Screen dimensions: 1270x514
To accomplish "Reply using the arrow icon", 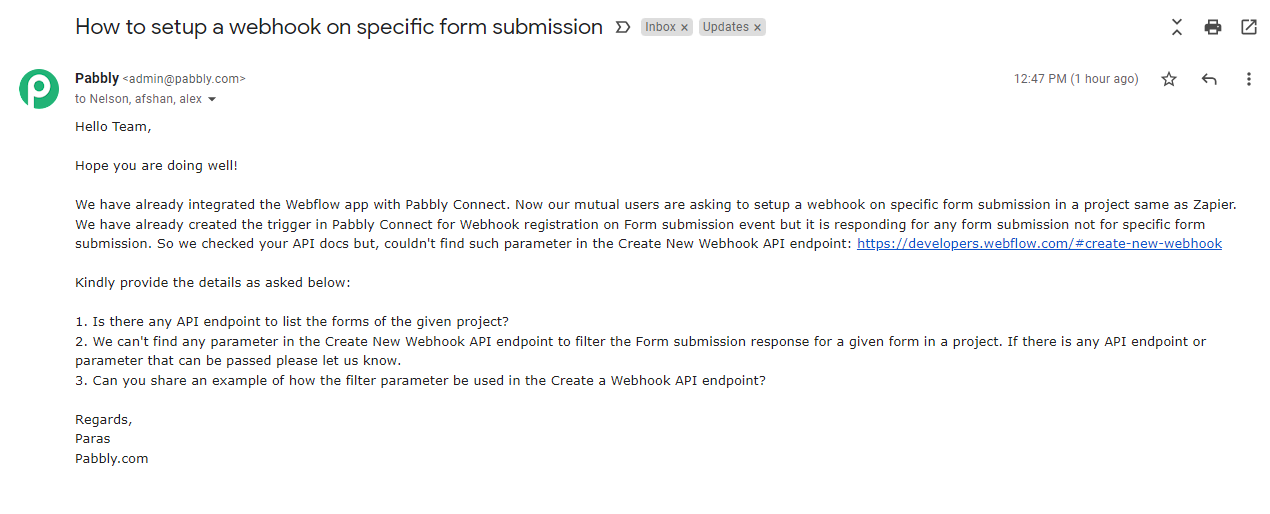I will tap(1209, 79).
